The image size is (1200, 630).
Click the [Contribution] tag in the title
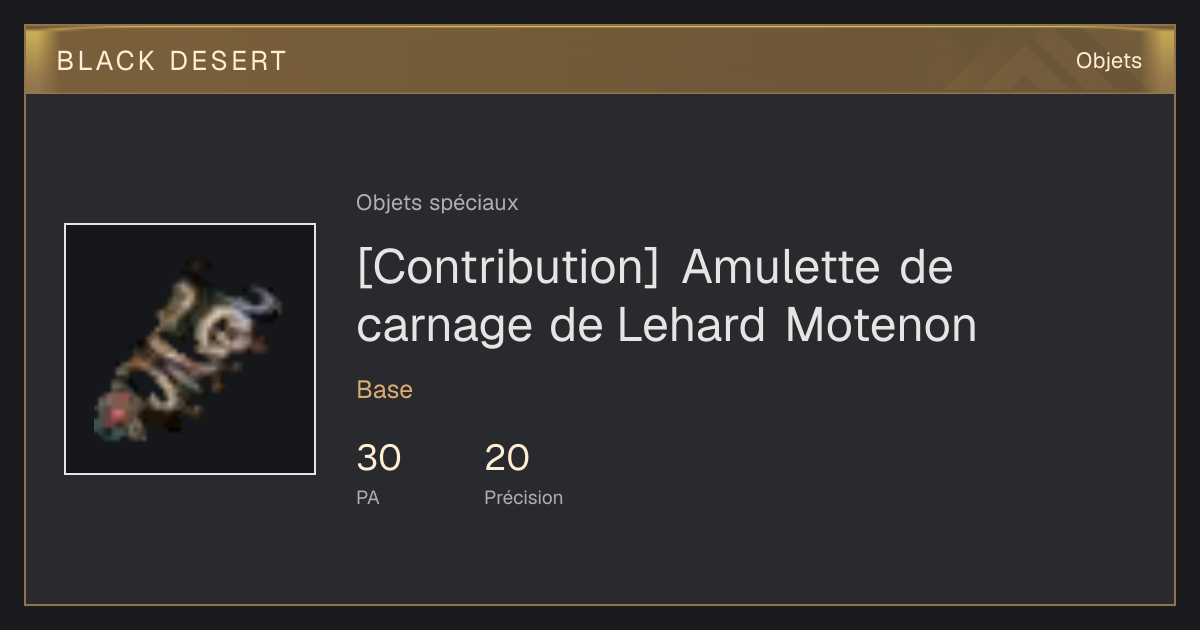[x=508, y=268]
